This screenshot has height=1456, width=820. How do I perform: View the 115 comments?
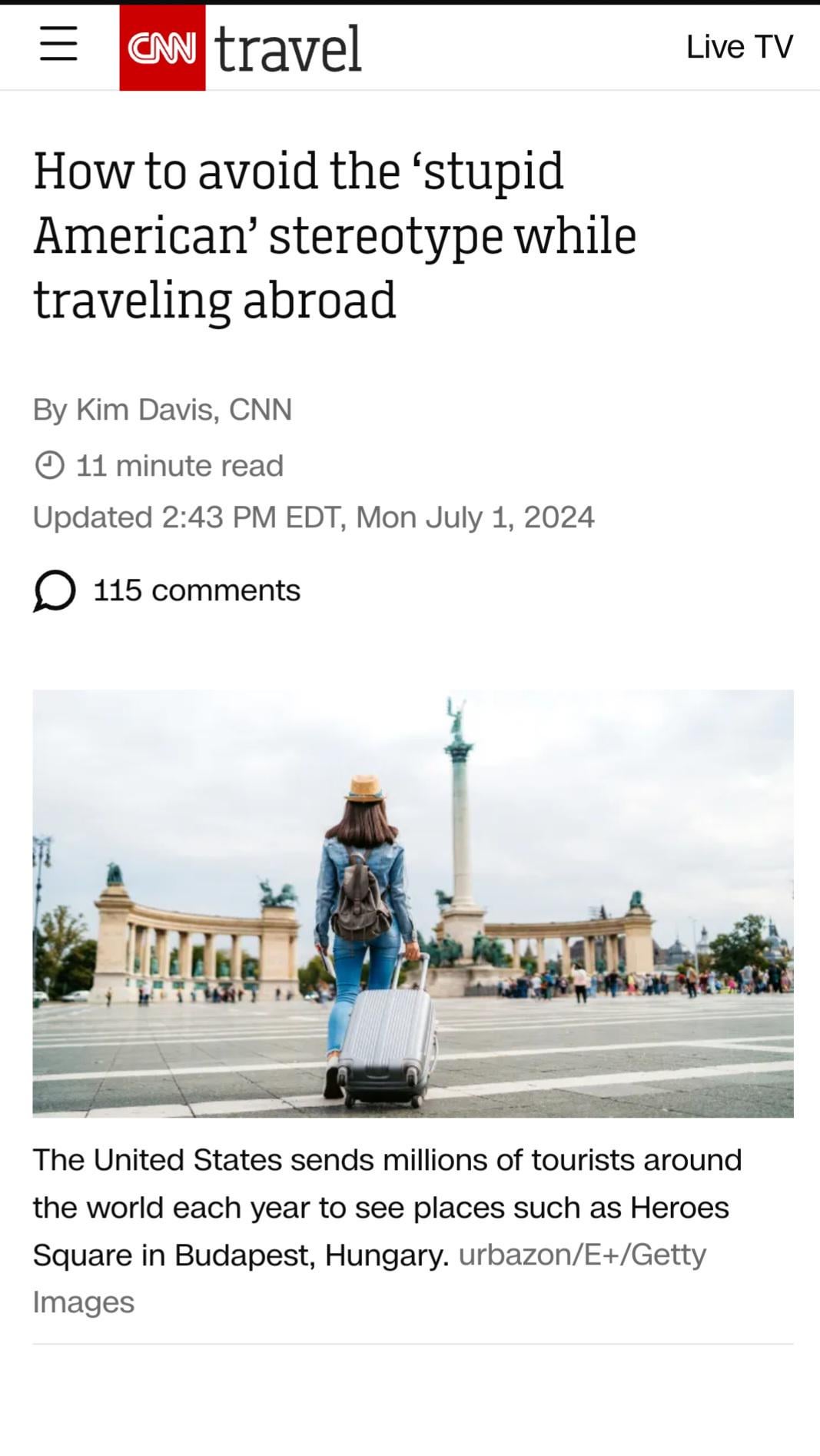197,590
